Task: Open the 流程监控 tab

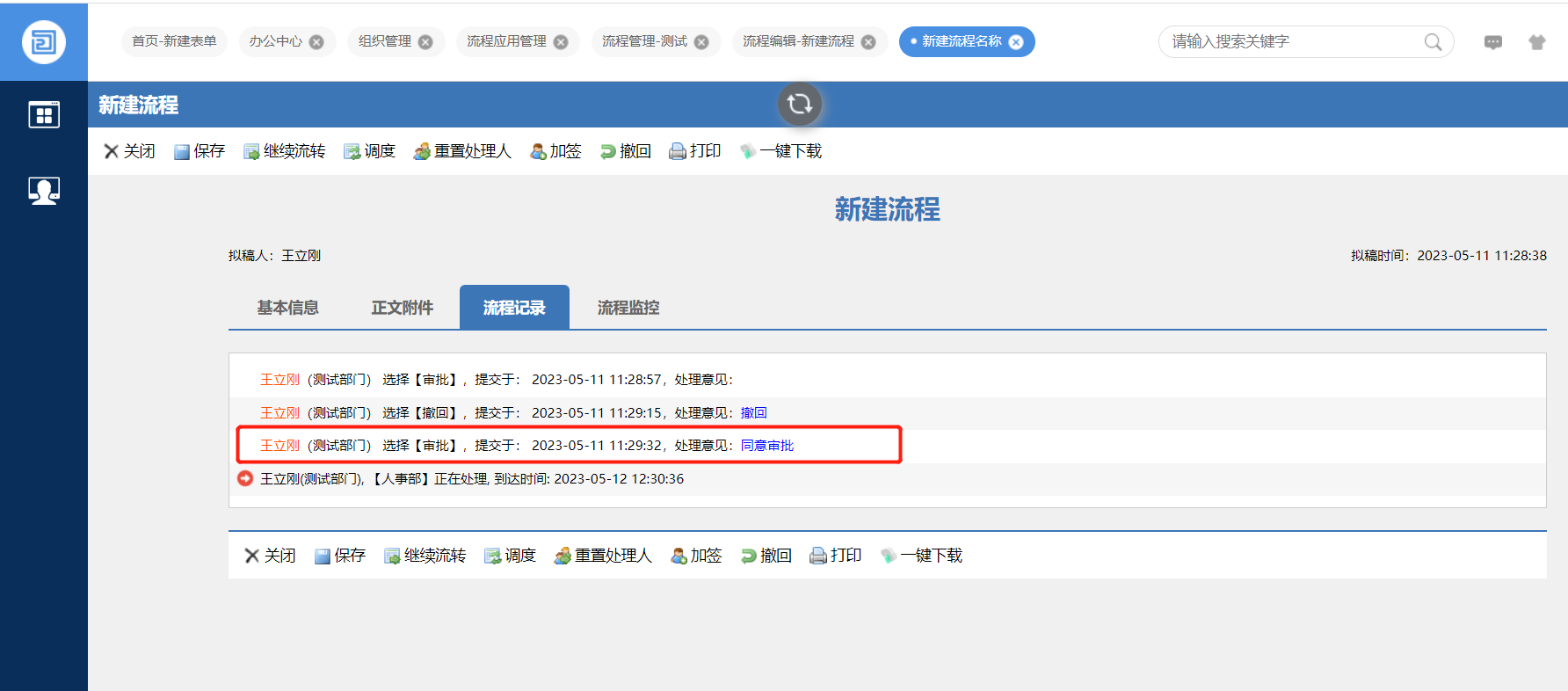Action: coord(628,308)
